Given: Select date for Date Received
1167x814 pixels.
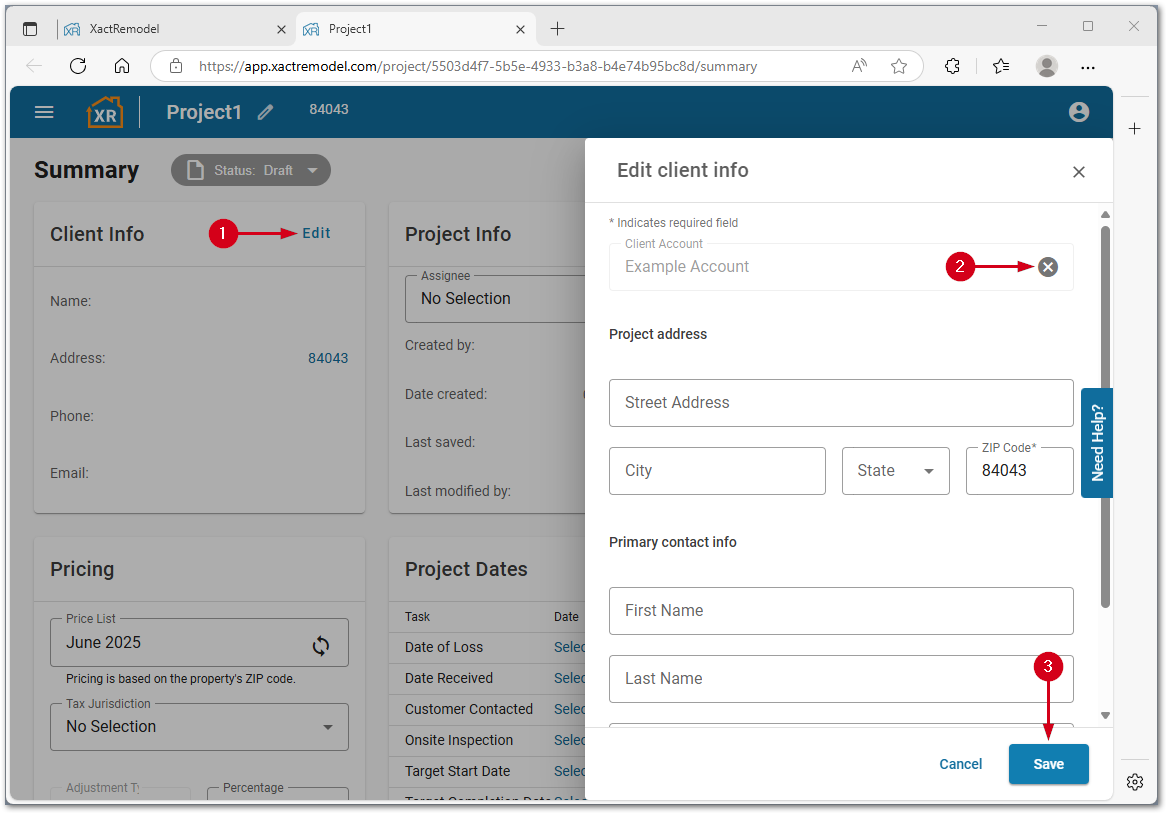Looking at the screenshot, I should (569, 679).
